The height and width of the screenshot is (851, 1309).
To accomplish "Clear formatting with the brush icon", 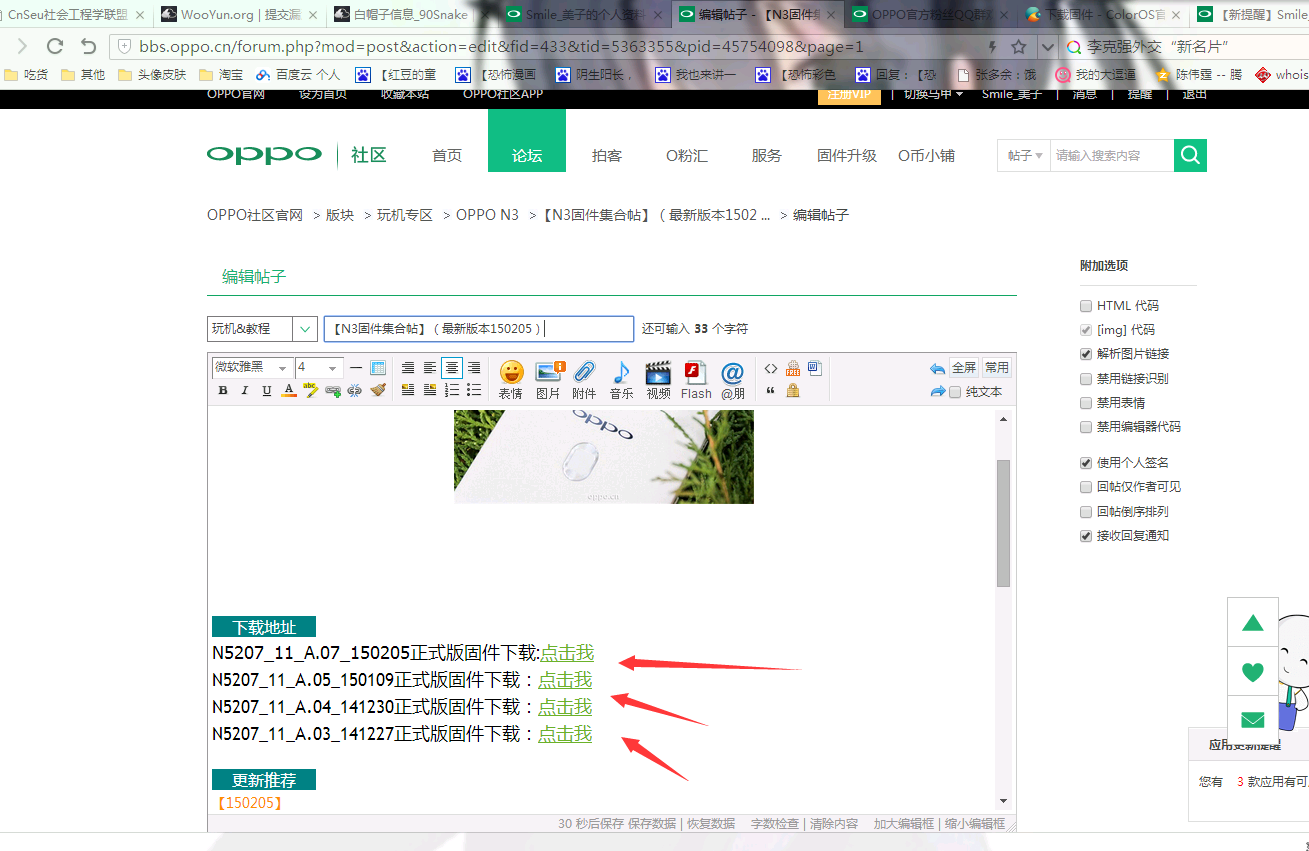I will [378, 390].
